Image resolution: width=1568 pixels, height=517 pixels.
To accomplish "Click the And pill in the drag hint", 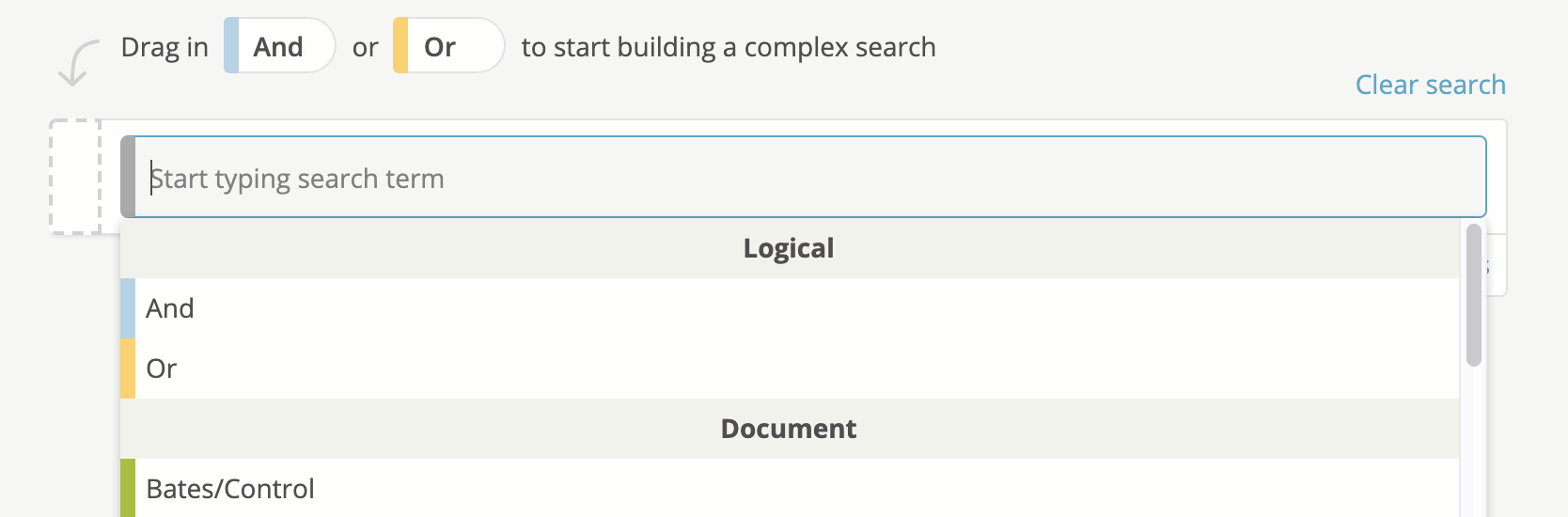I will 280,45.
